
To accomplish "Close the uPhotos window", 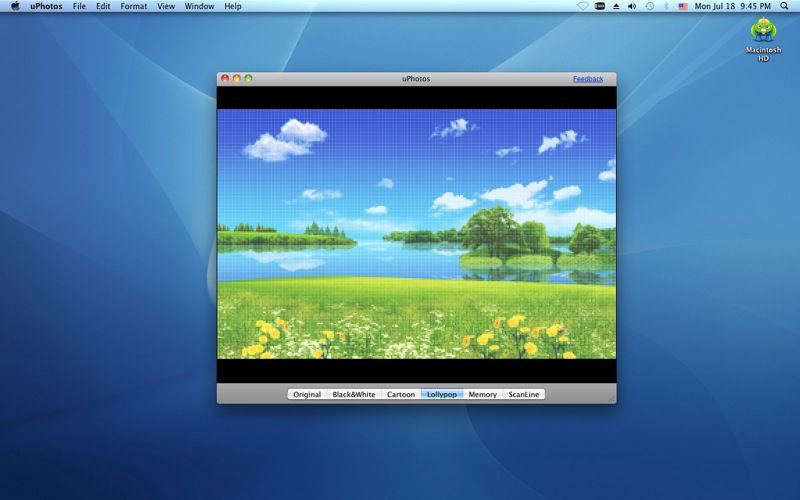I will coord(225,79).
